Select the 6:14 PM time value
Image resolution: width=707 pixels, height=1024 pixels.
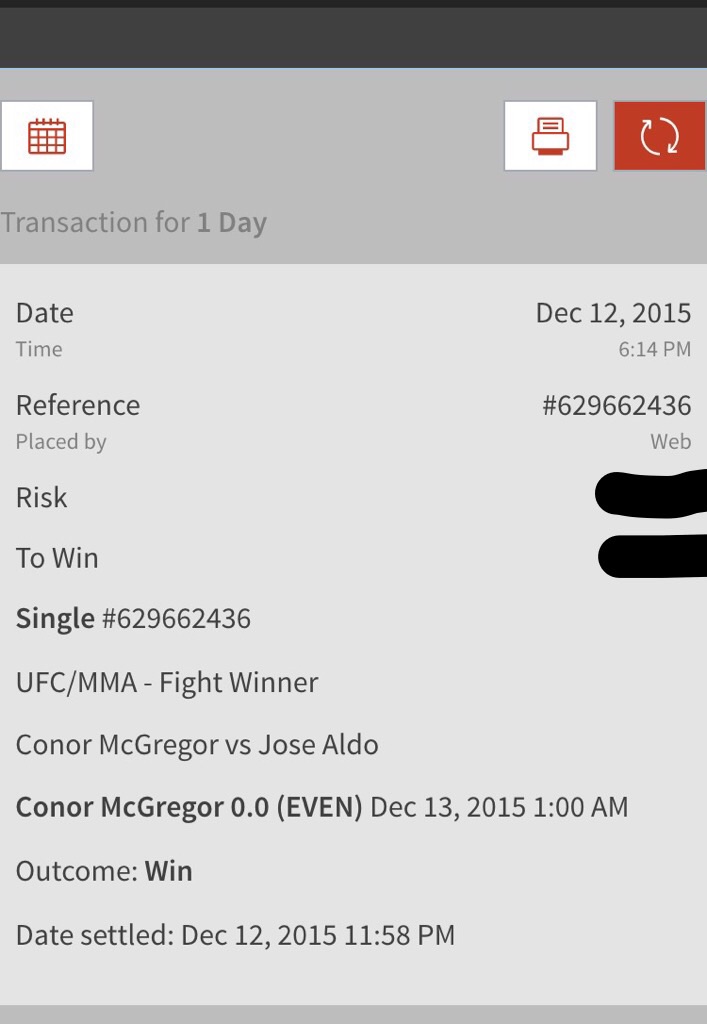pyautogui.click(x=654, y=349)
